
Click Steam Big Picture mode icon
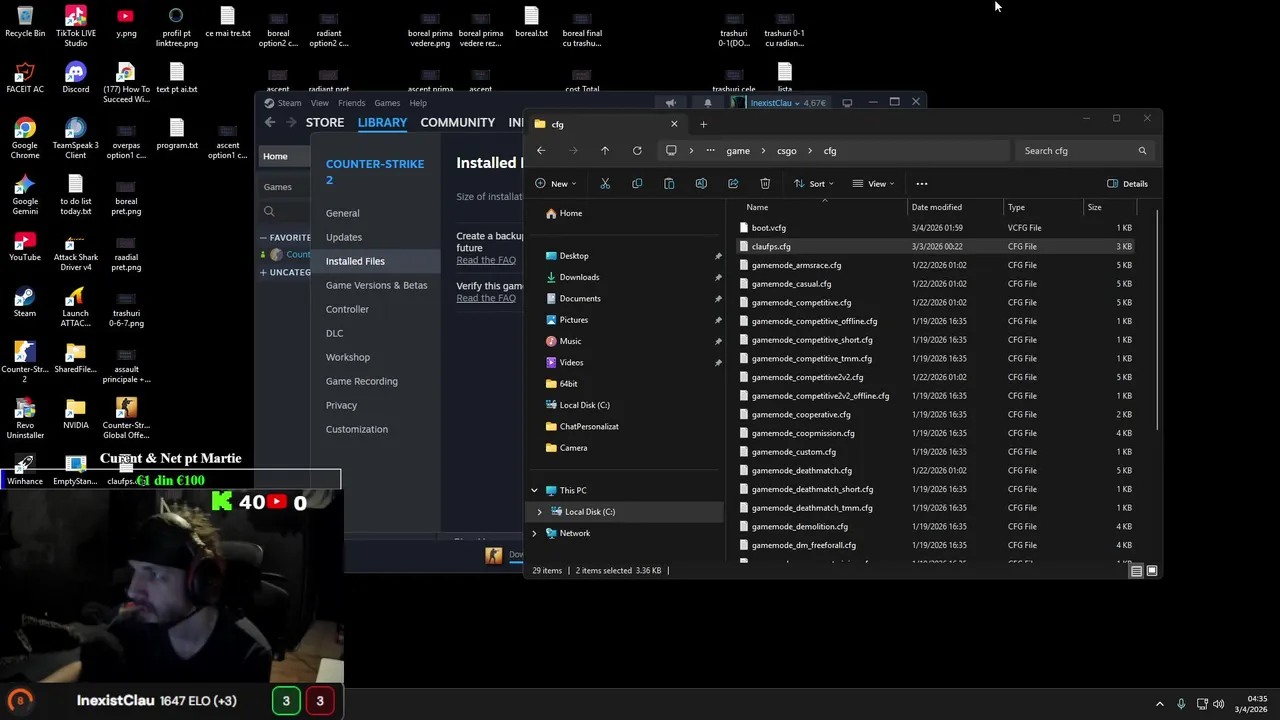(x=847, y=103)
